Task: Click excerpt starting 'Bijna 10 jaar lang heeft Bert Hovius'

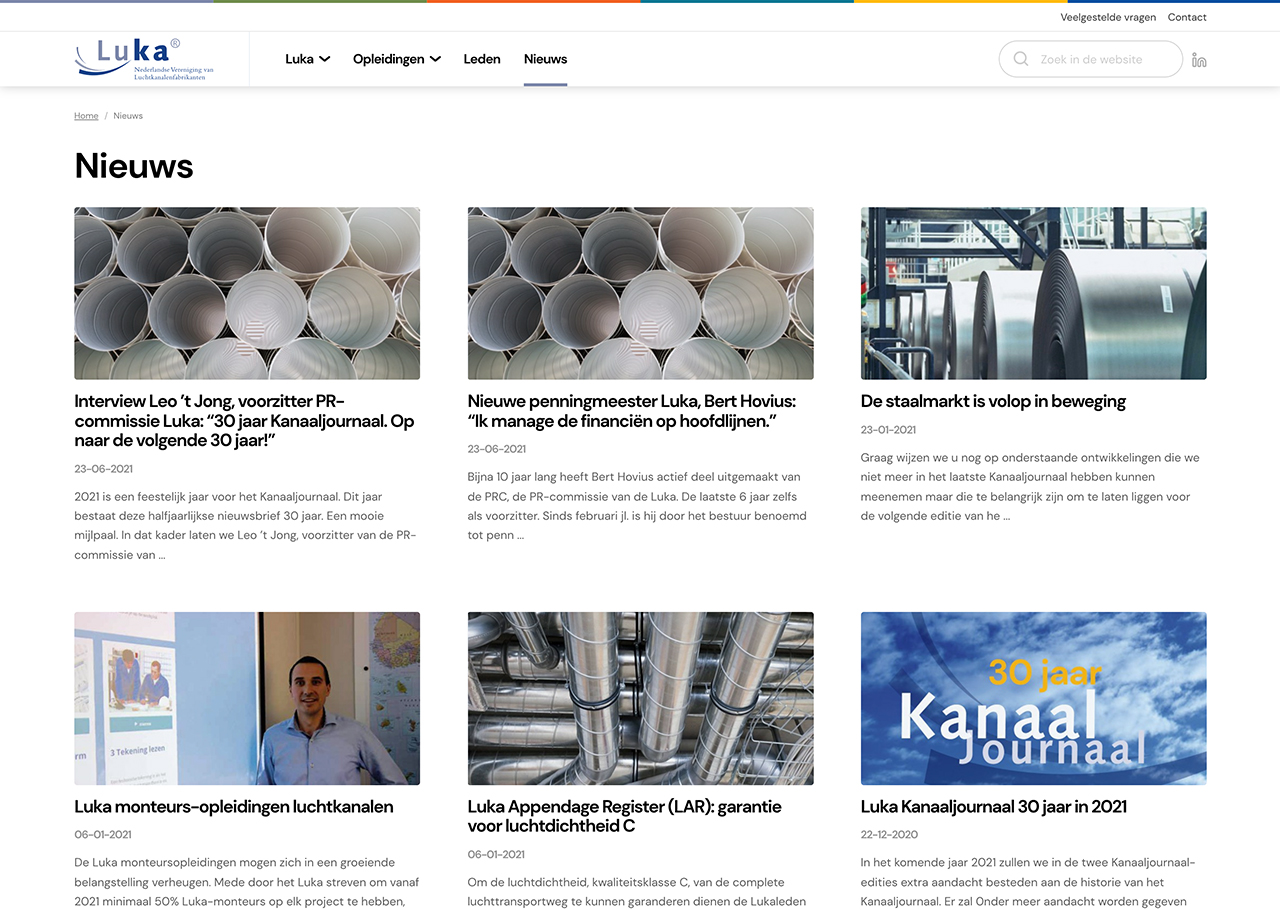Action: click(637, 506)
